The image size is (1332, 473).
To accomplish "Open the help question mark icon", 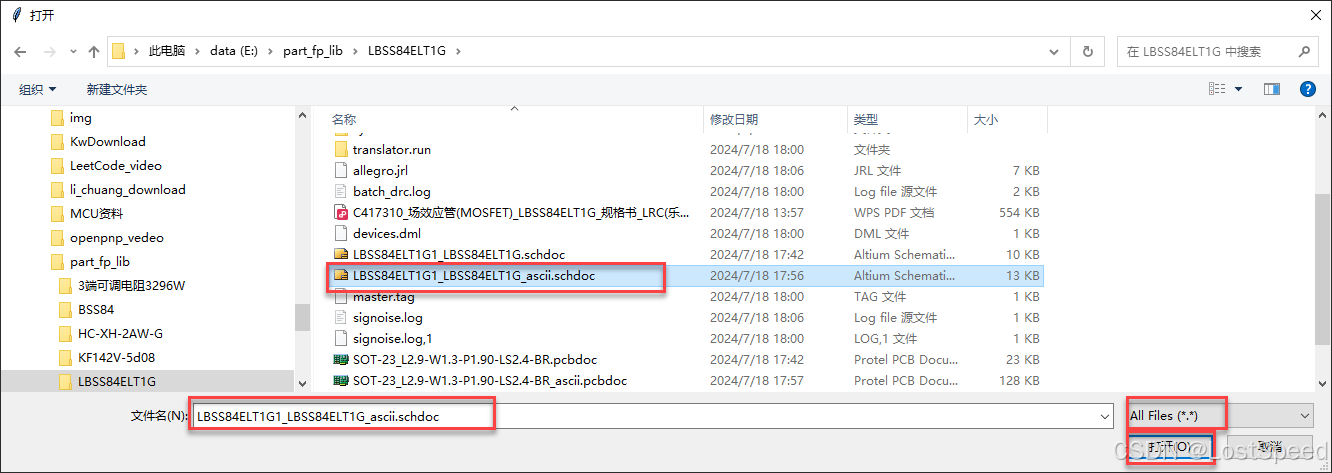I will 1307,89.
